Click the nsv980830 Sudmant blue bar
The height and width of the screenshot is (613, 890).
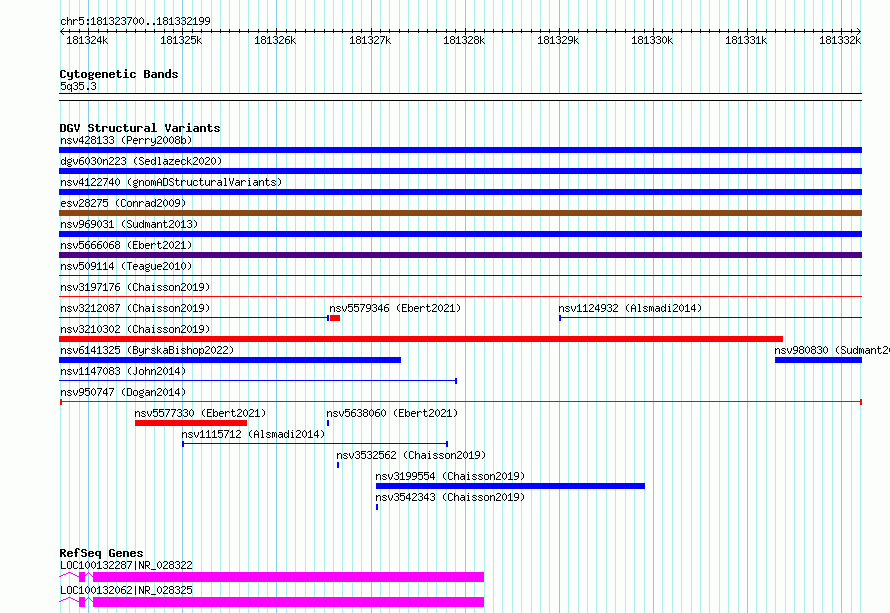818,360
